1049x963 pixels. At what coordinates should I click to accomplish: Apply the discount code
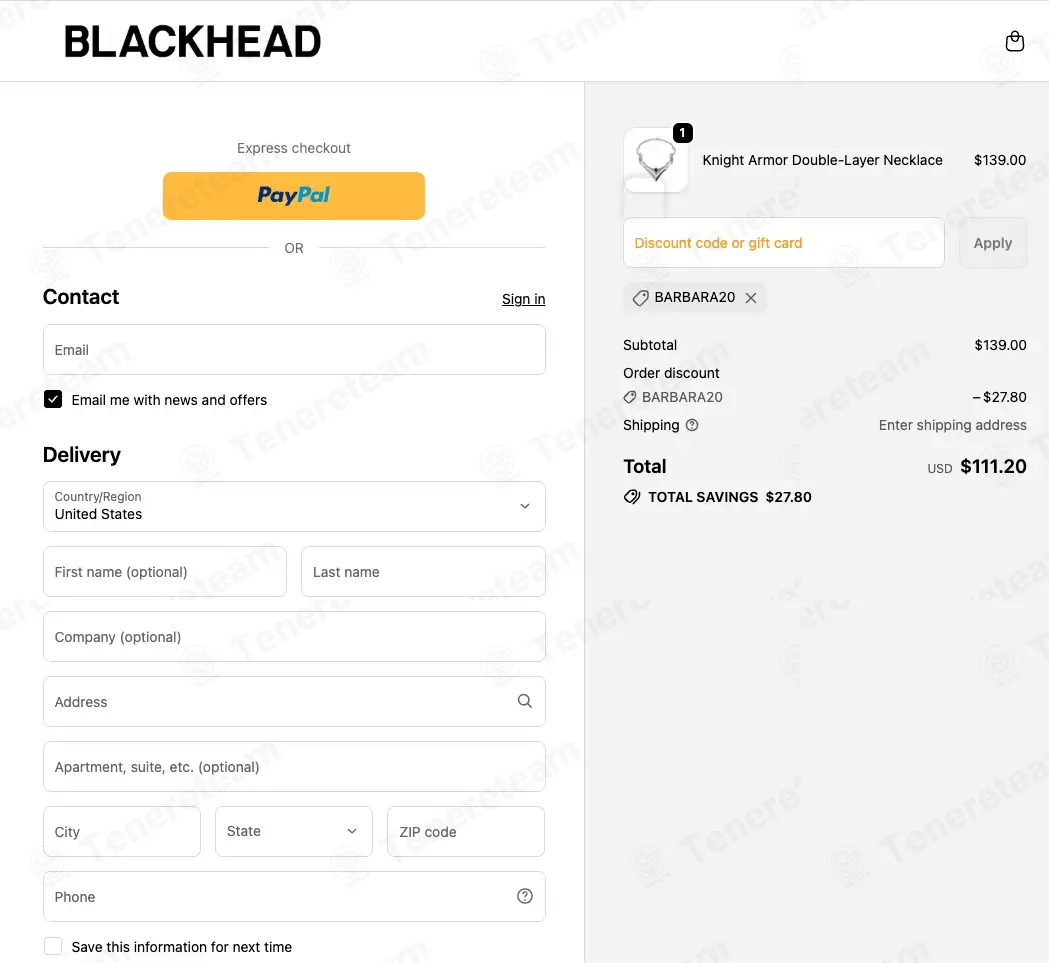993,243
